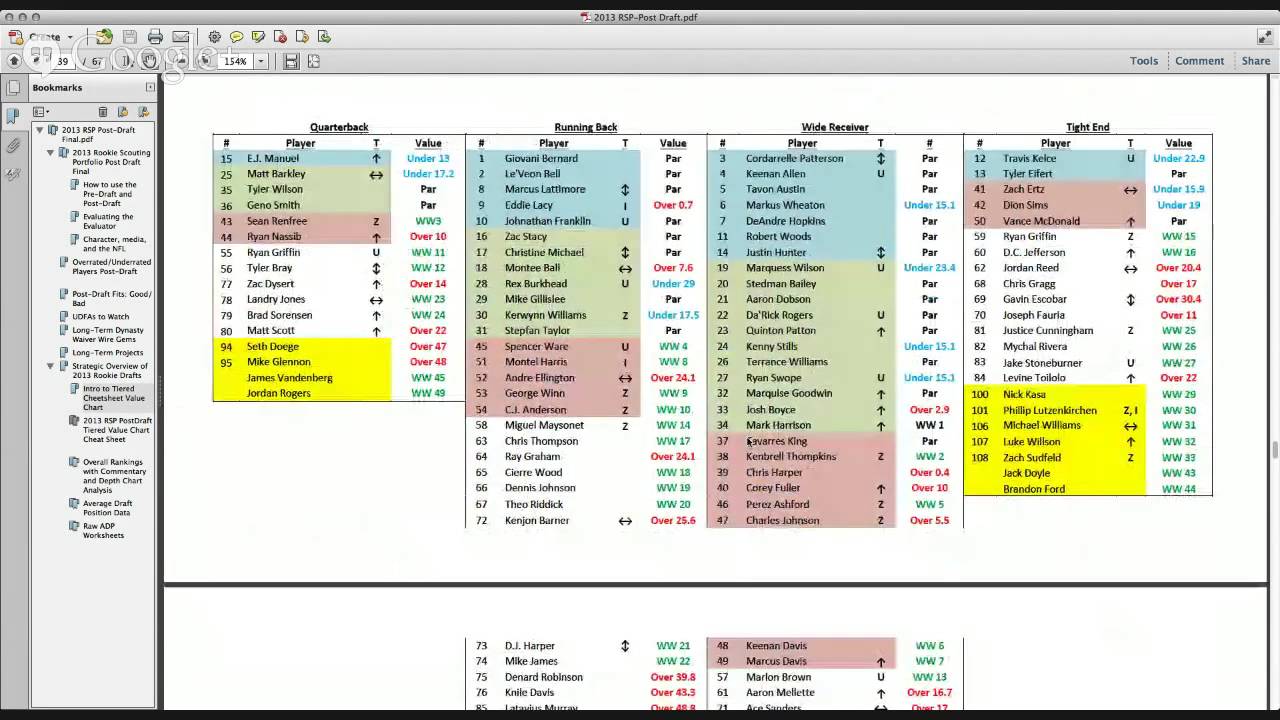Click the Running Back column heading
The image size is (1280, 720).
(x=585, y=127)
